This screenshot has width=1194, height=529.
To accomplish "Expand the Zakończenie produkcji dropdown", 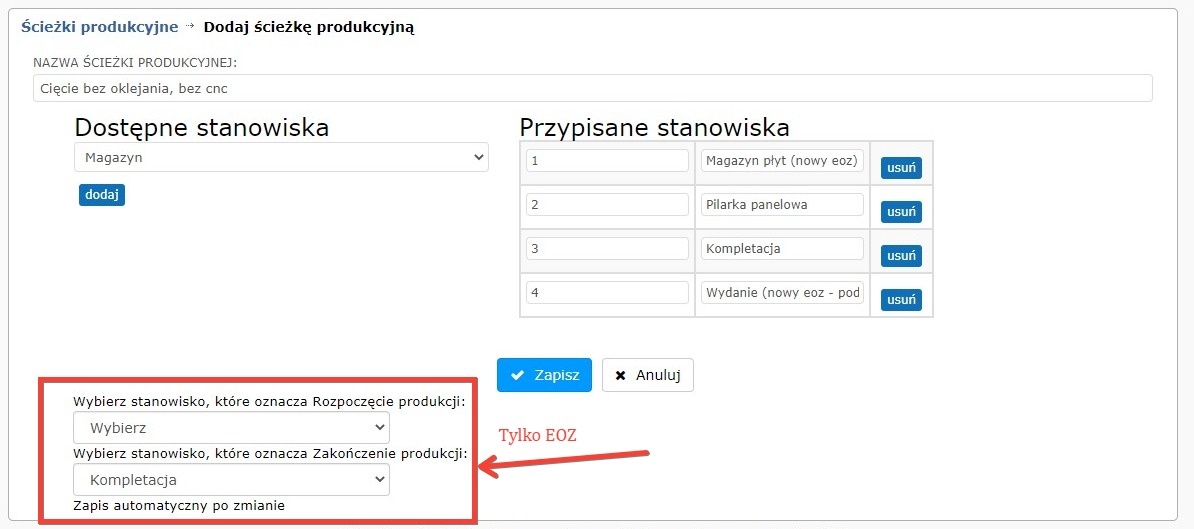I will tap(231, 480).
